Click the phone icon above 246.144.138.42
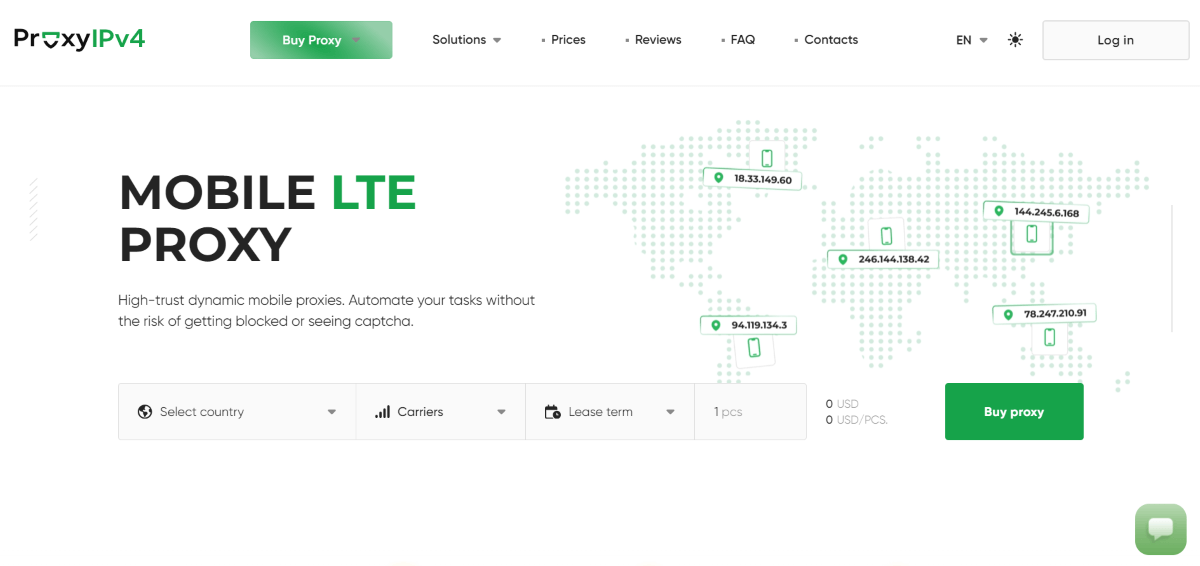The width and height of the screenshot is (1200, 566). 886,236
